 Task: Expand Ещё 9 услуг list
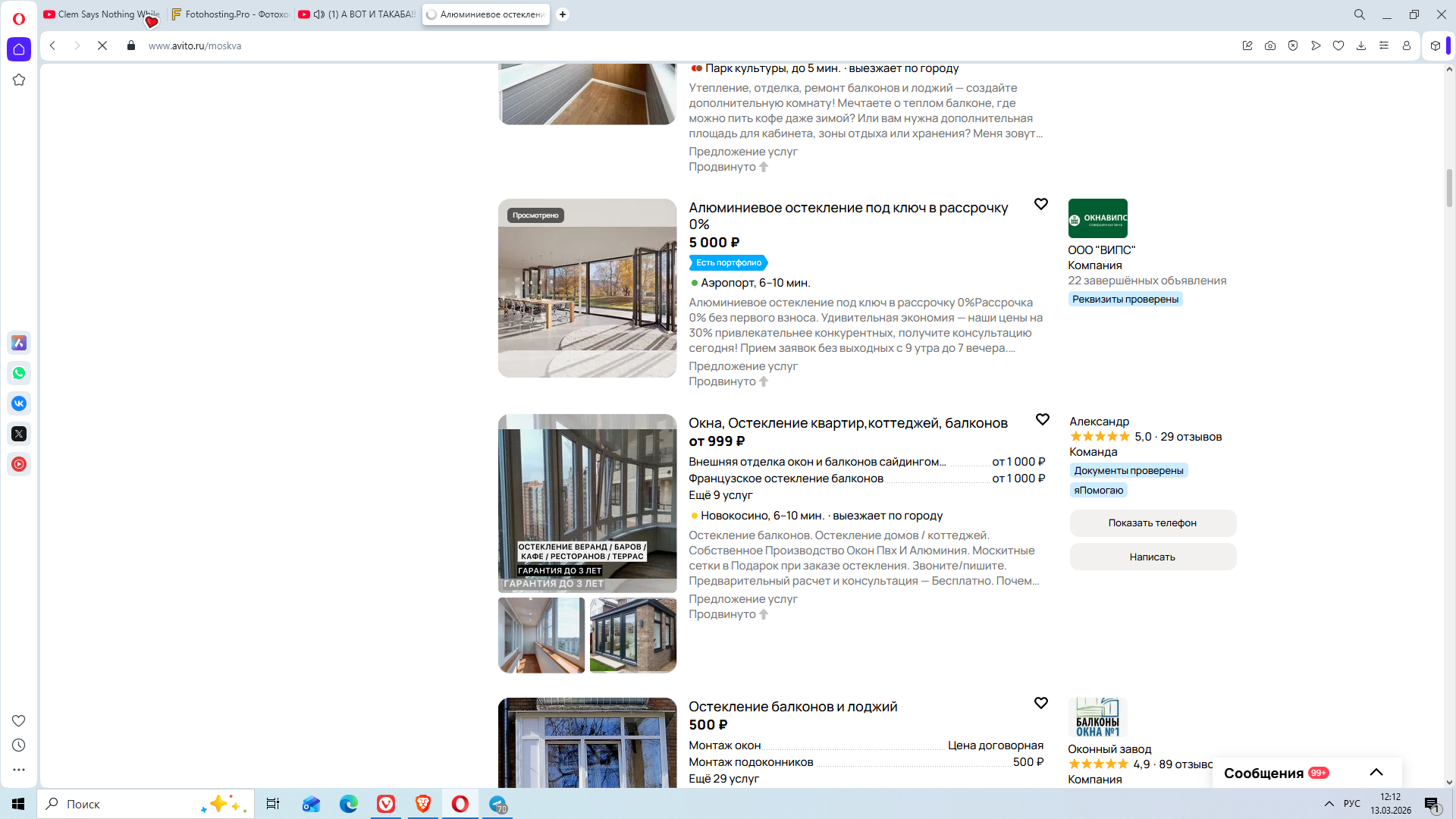tap(720, 495)
